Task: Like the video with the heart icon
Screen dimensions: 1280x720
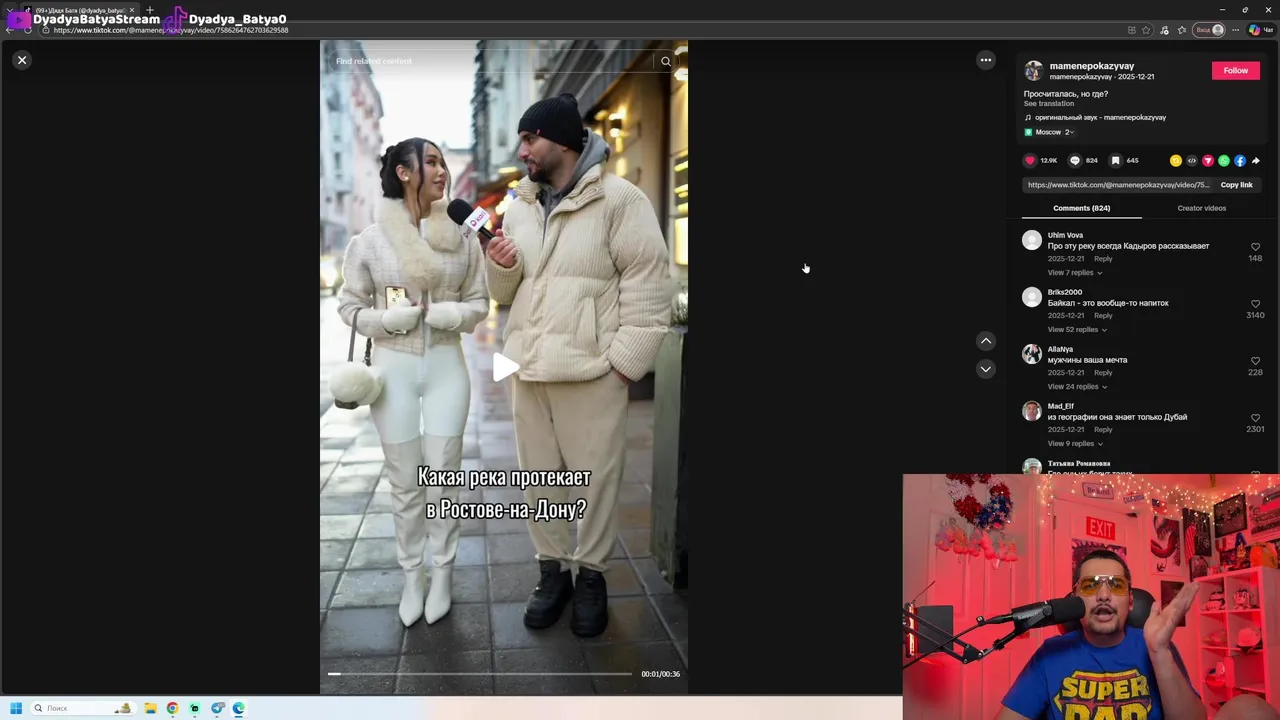Action: click(x=1030, y=160)
